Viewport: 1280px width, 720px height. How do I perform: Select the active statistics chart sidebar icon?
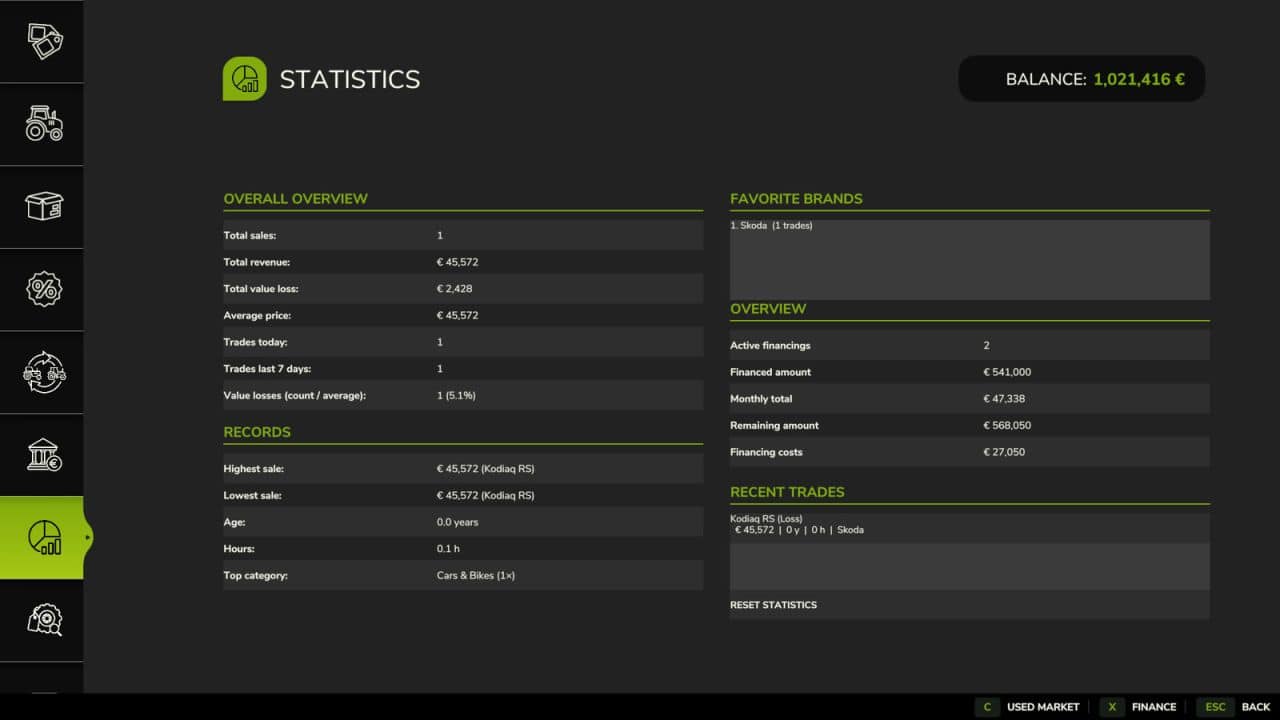[x=44, y=537]
